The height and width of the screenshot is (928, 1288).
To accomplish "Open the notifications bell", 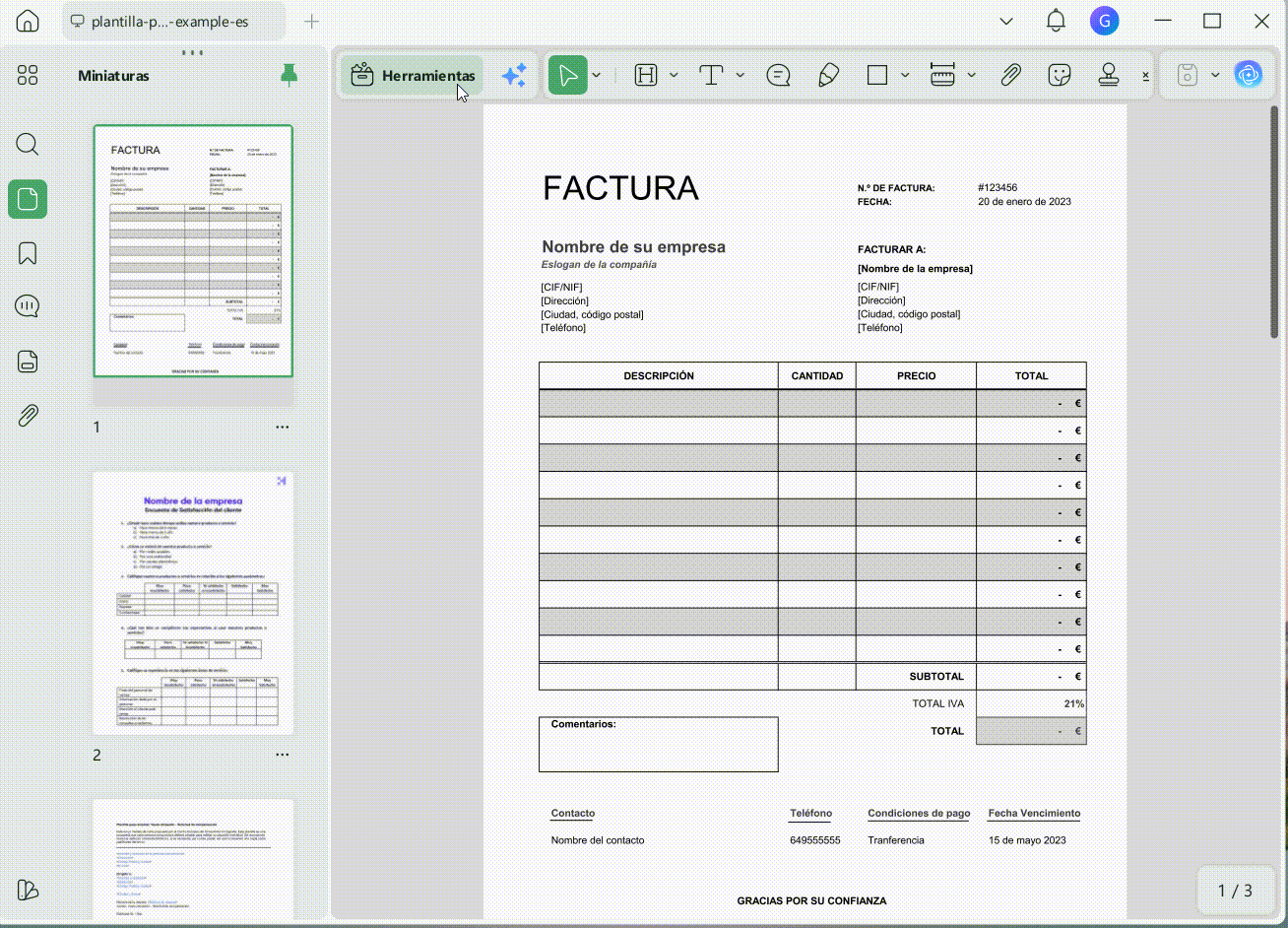I will [x=1056, y=21].
